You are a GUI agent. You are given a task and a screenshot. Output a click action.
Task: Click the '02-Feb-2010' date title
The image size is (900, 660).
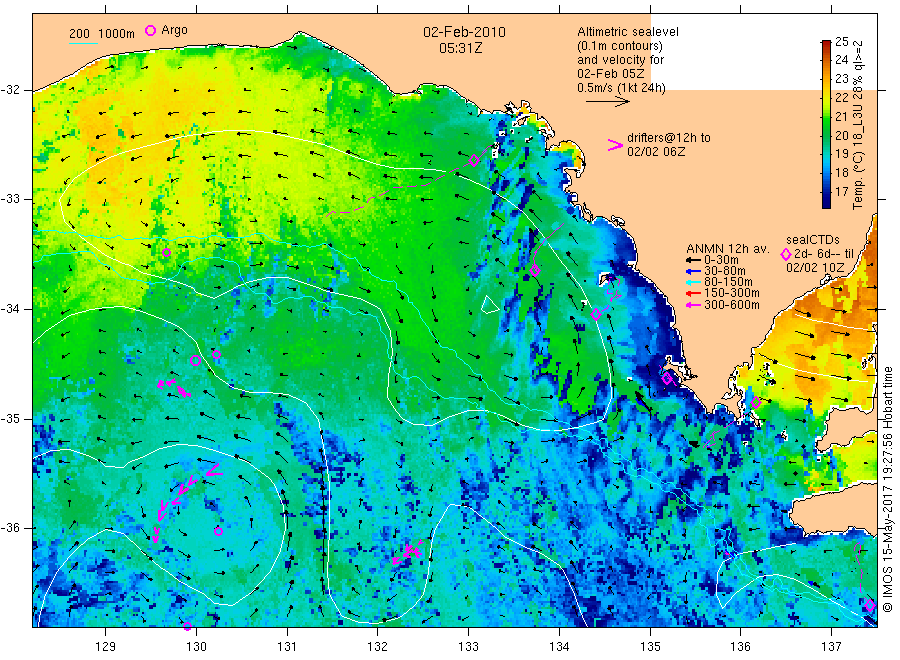tap(464, 32)
